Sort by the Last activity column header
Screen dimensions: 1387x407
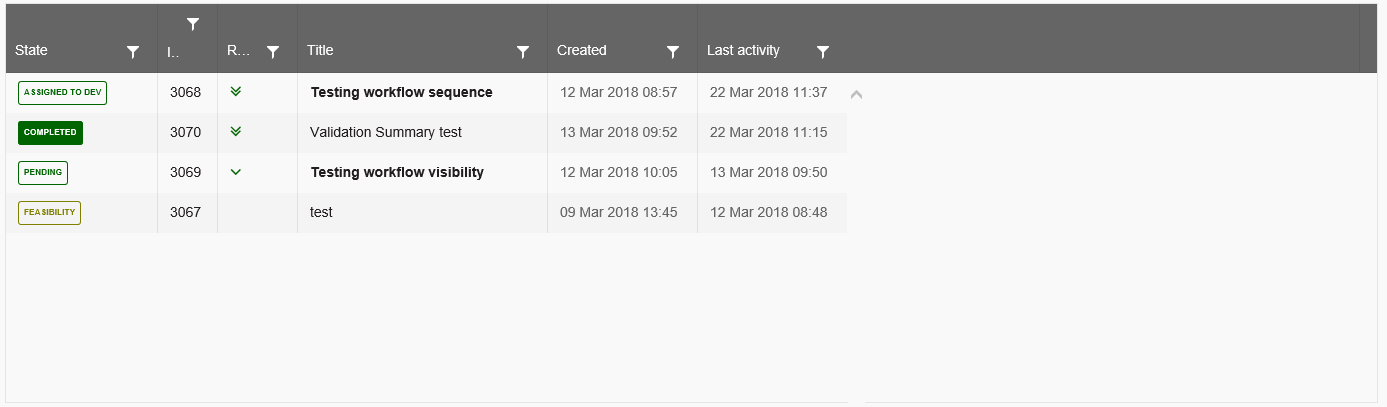click(743, 50)
